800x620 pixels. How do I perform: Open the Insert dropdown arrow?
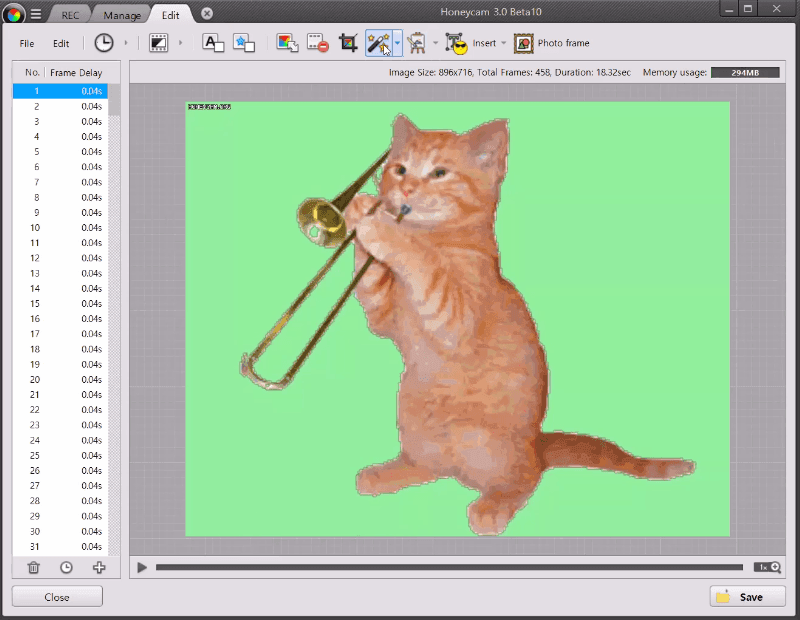pyautogui.click(x=504, y=43)
